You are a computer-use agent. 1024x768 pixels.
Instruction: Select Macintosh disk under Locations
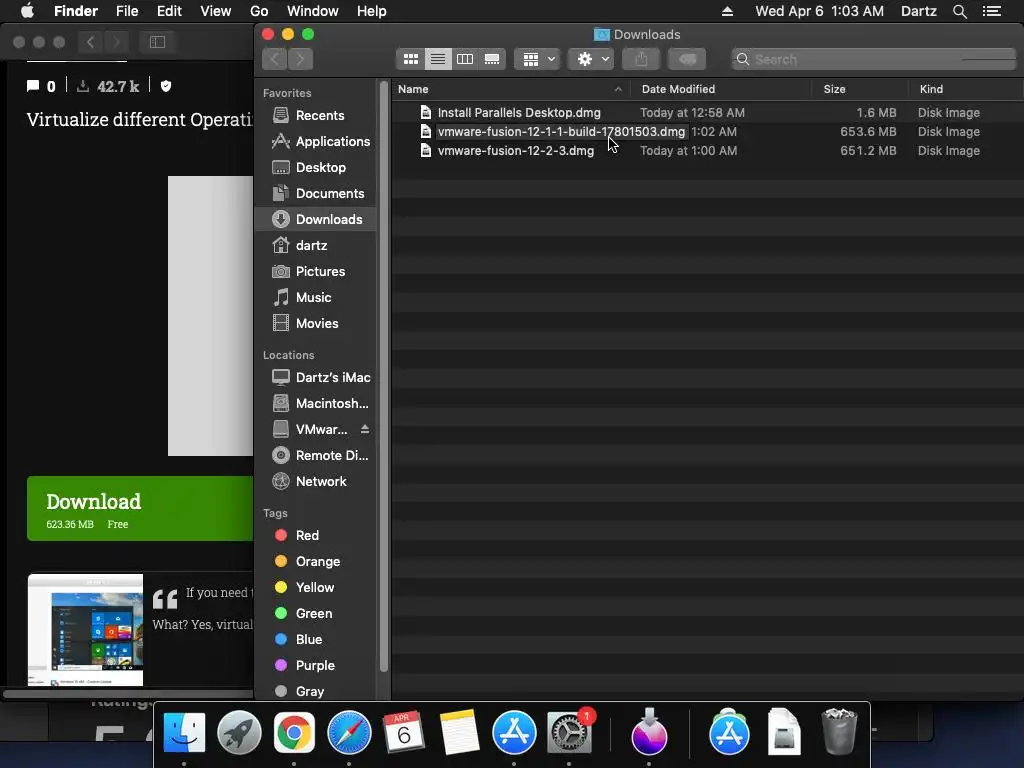point(315,404)
